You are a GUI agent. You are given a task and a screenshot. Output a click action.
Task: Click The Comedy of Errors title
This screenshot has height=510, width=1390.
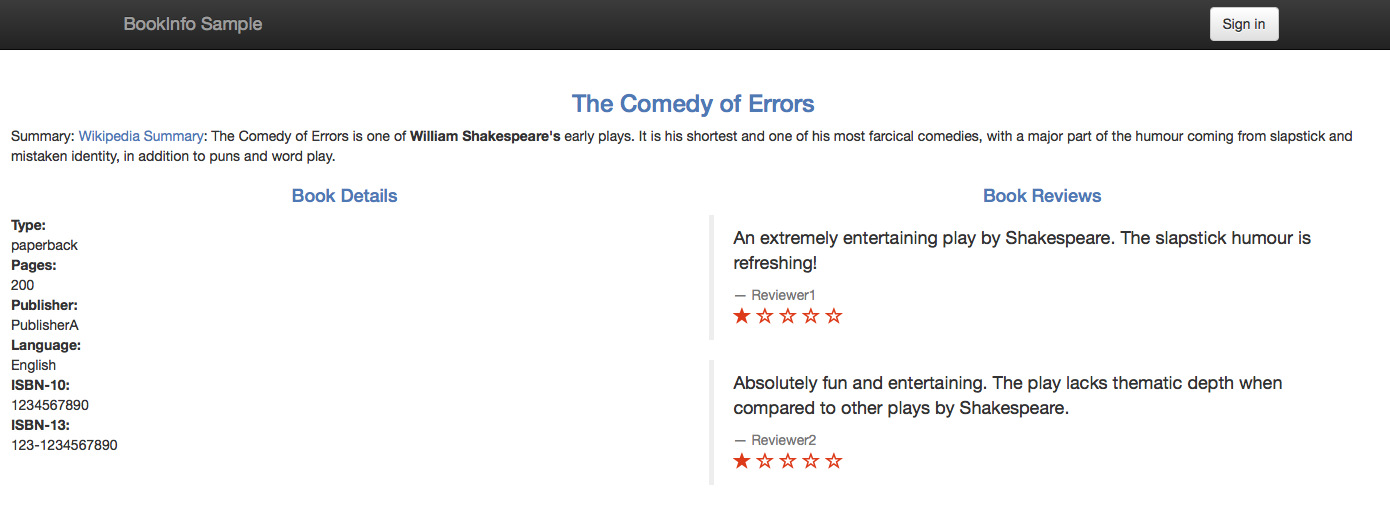coord(693,103)
